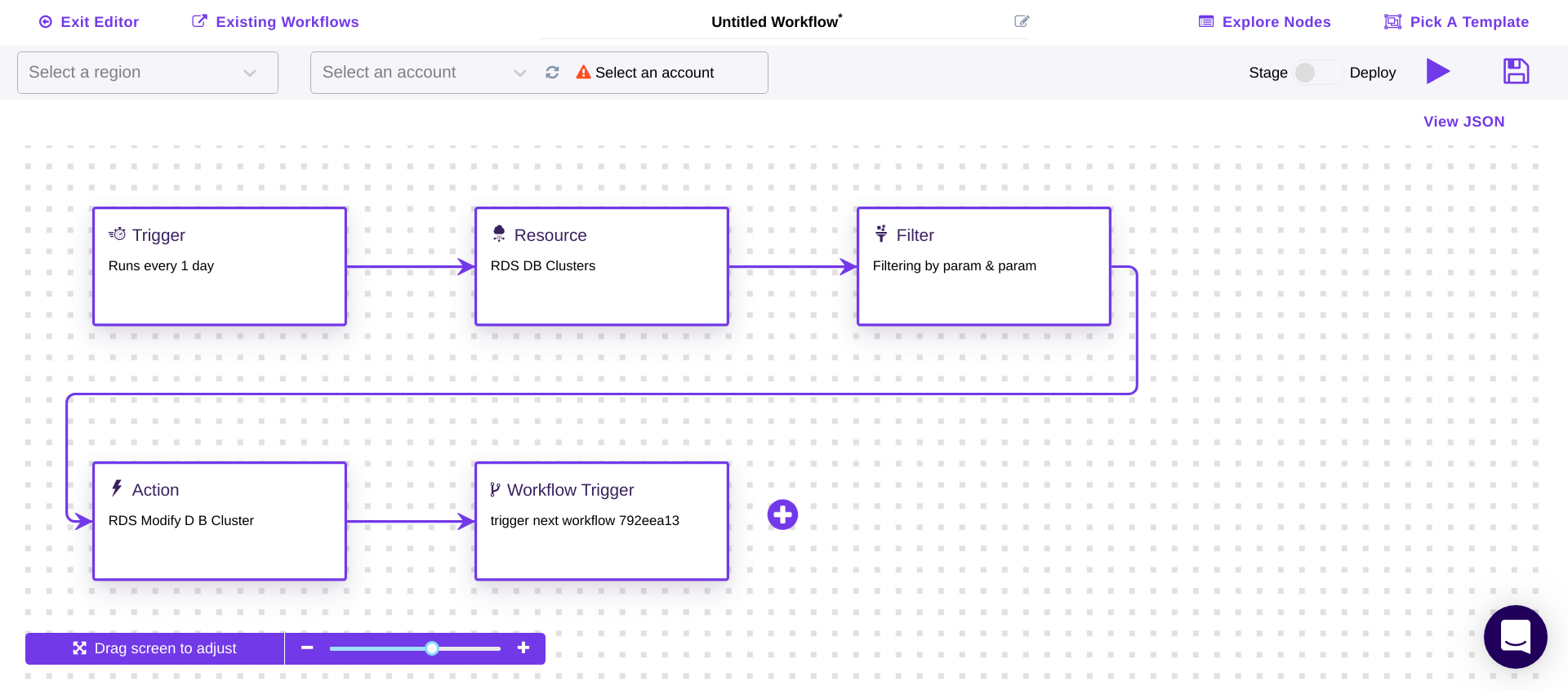Click the Pick A Template icon
1568x690 pixels.
[x=1392, y=22]
